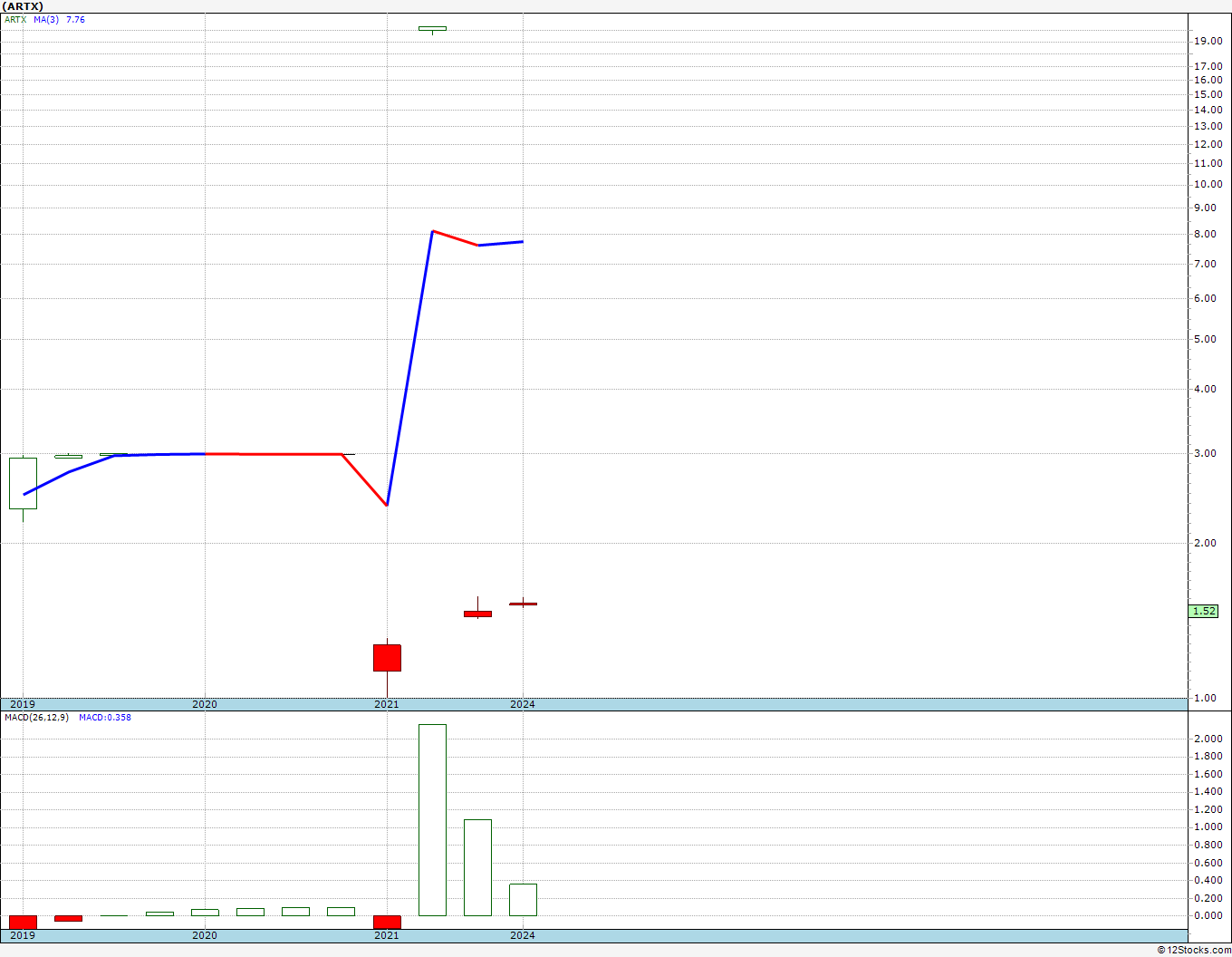Click the 1.800 MACD axis label

click(x=1208, y=756)
